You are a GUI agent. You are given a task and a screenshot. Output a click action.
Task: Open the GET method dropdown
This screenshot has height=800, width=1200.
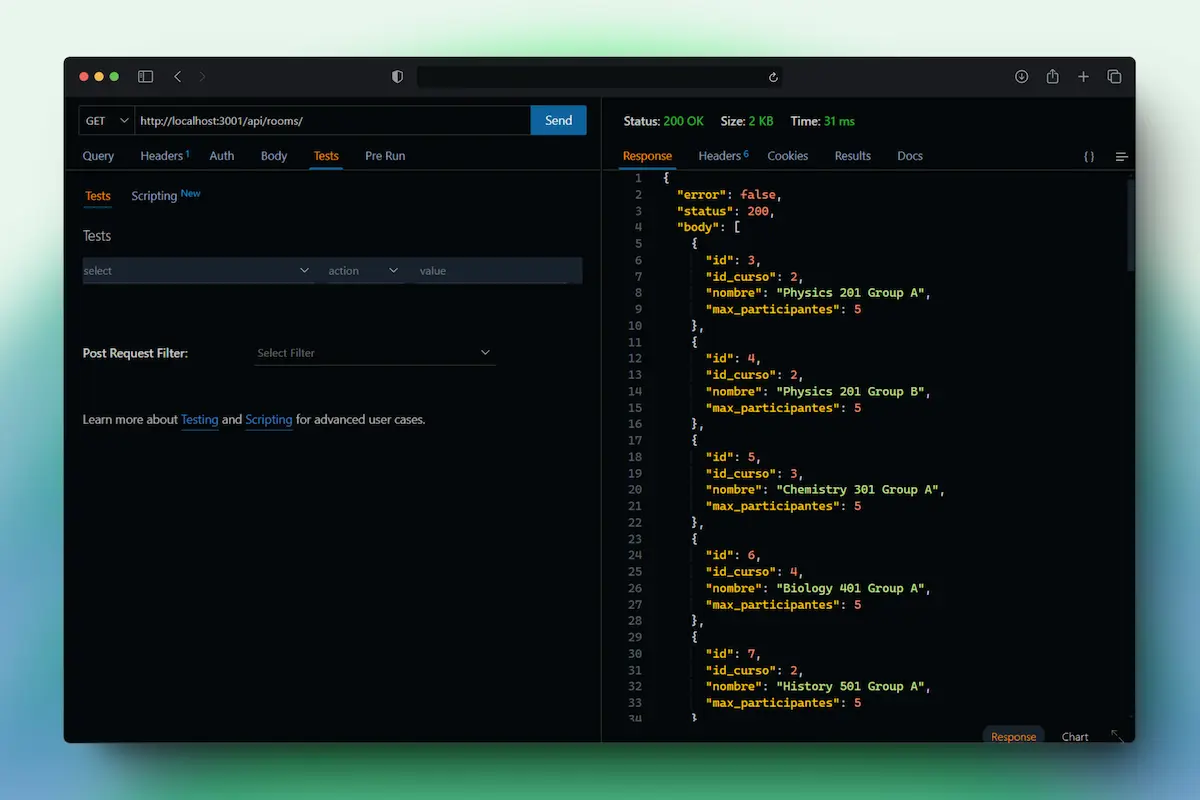[x=107, y=120]
